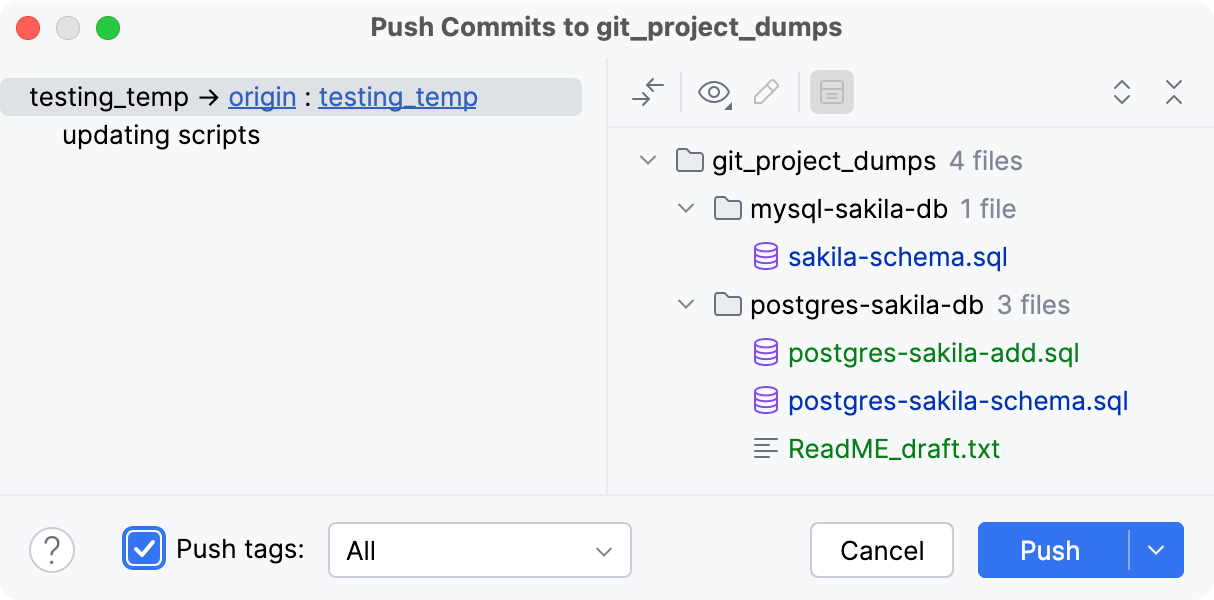Open help via the question mark icon
This screenshot has height=600, width=1214.
[x=52, y=550]
